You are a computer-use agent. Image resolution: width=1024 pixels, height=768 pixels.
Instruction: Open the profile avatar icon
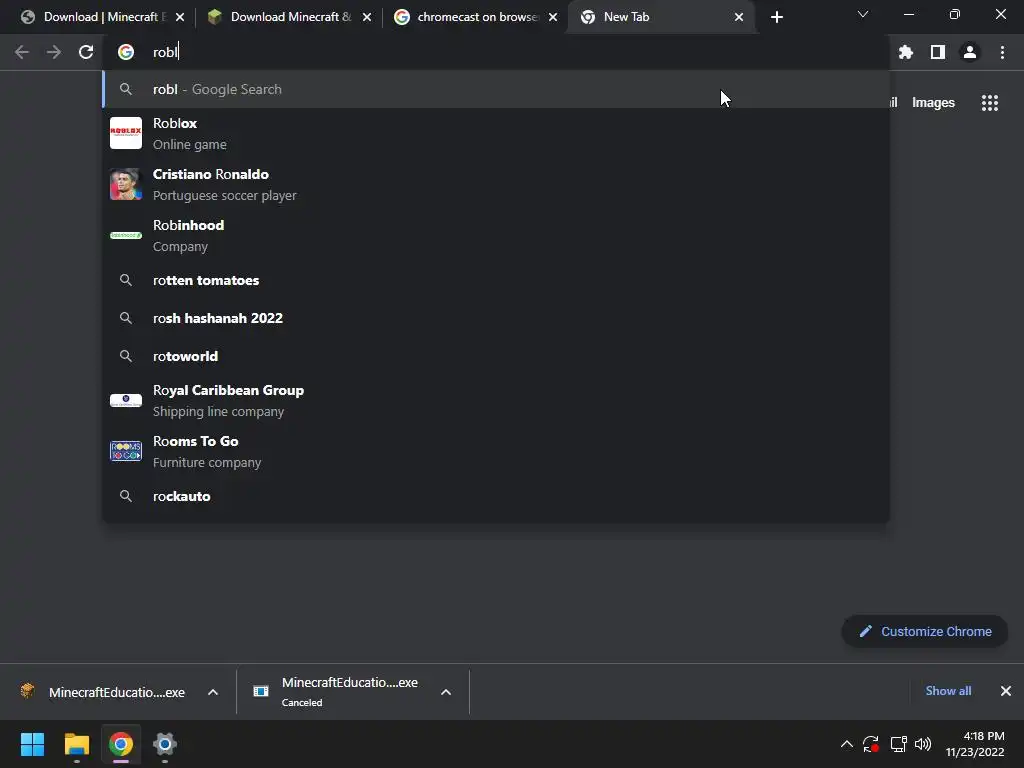(970, 52)
